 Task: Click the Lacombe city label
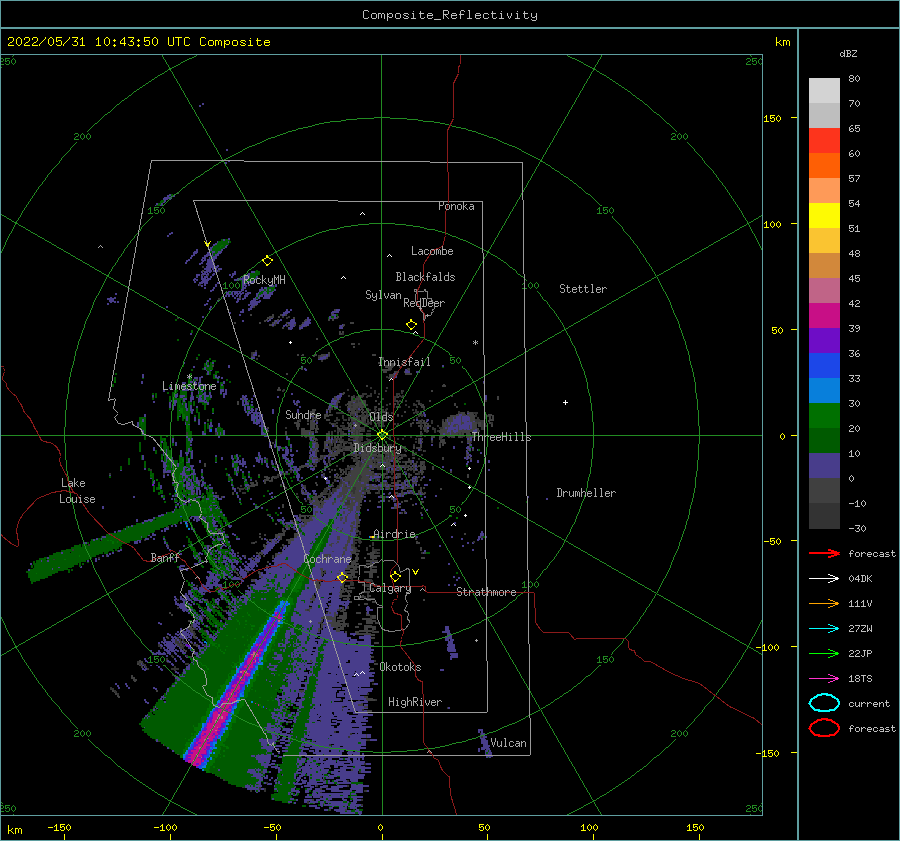coord(432,251)
